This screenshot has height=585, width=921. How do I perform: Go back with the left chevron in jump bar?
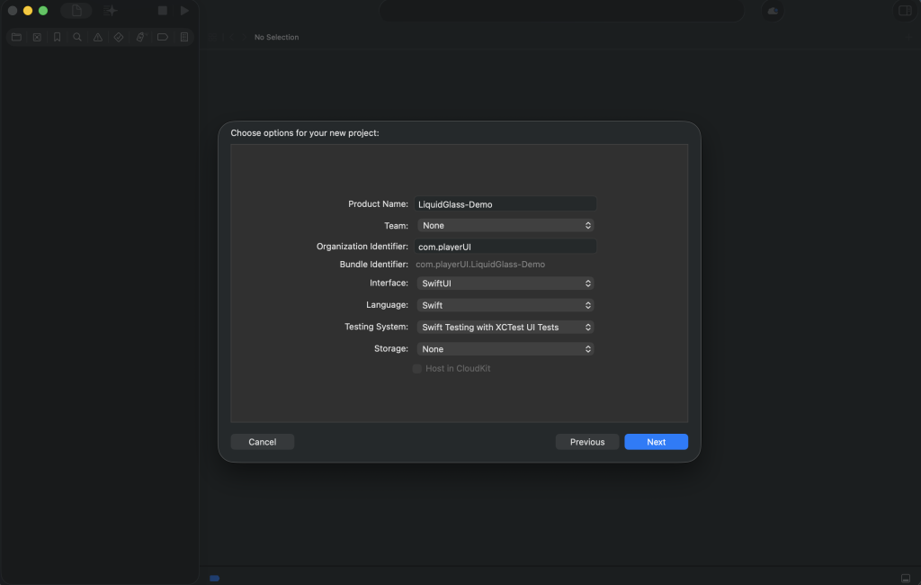point(231,37)
